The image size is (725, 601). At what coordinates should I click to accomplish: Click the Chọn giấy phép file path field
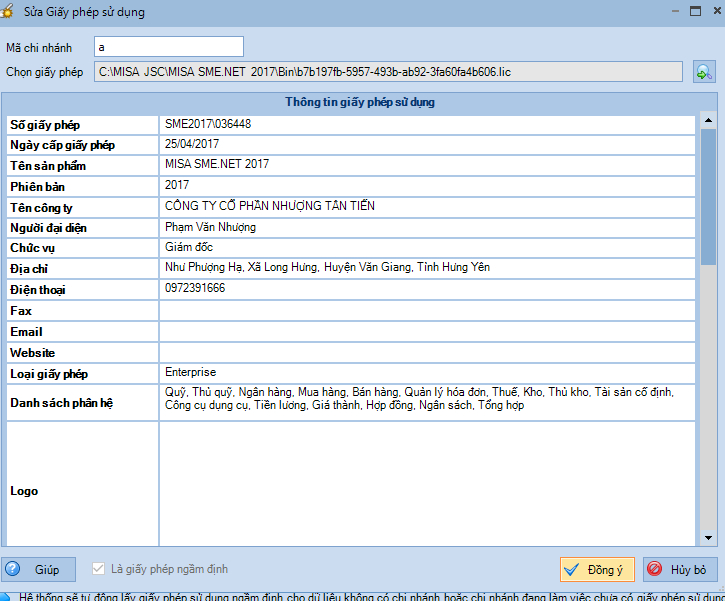[x=390, y=72]
